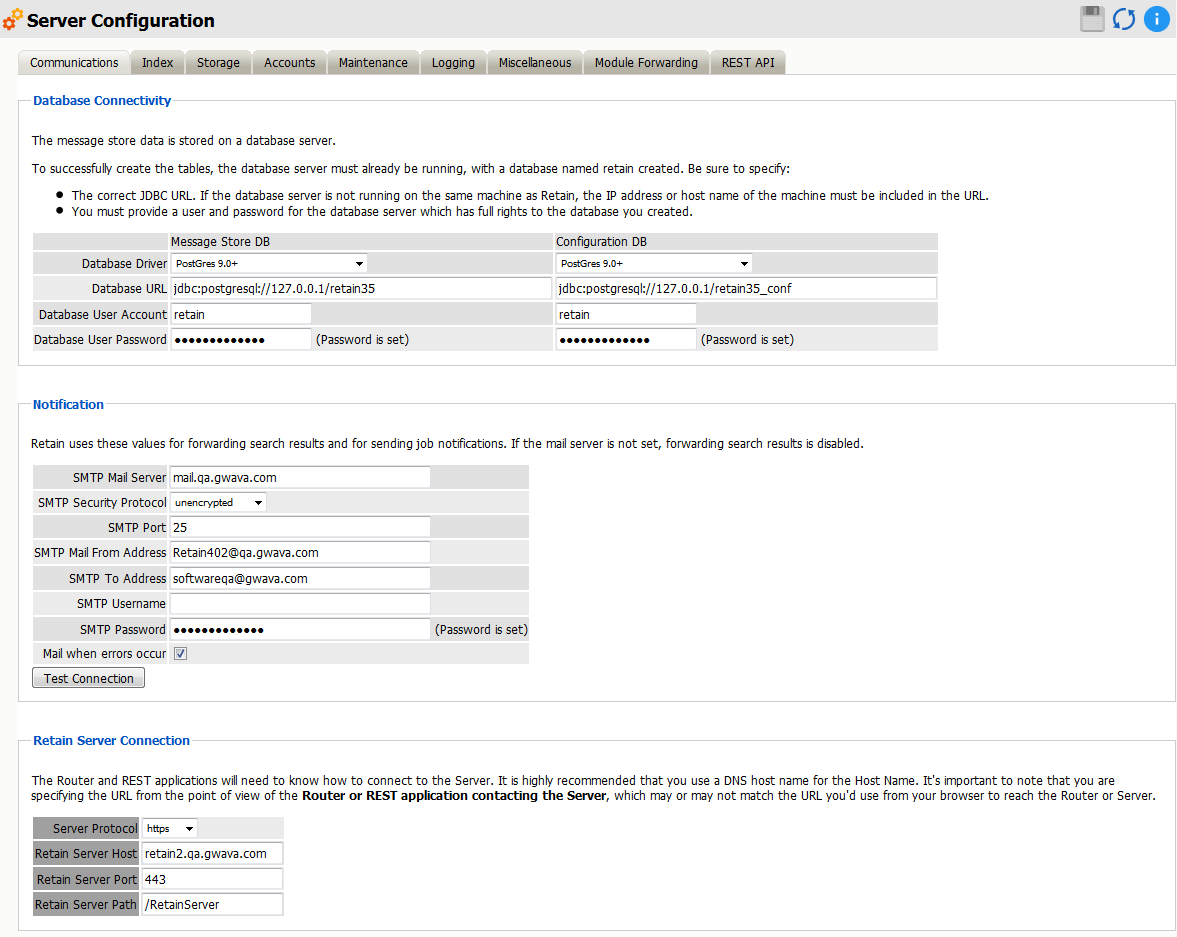Toggle Mail when errors occur checkbox

coord(181,654)
